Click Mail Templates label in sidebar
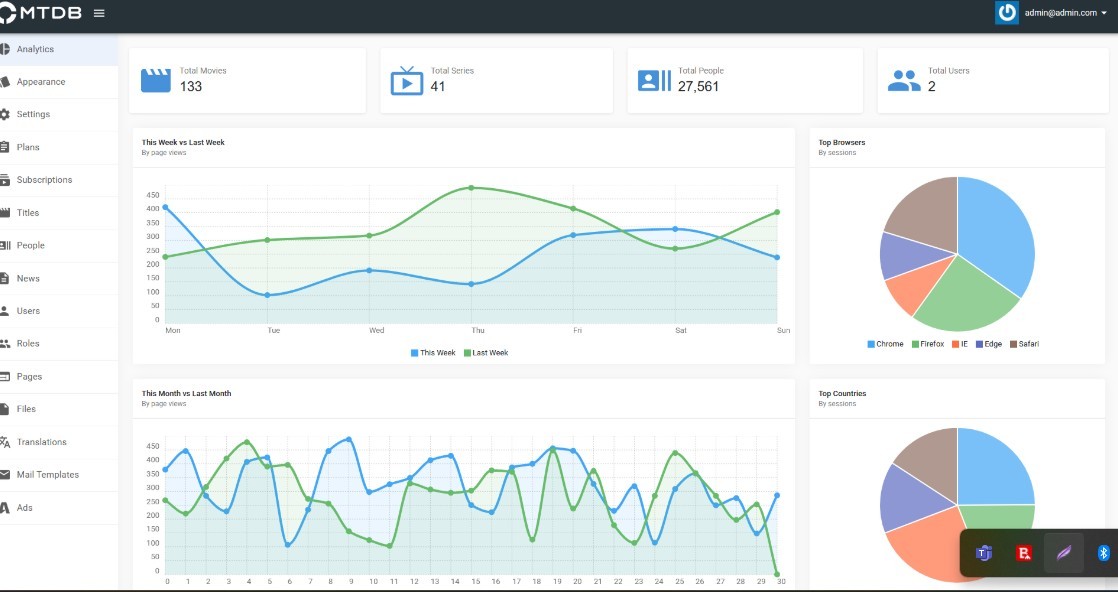The image size is (1118, 592). 48,474
